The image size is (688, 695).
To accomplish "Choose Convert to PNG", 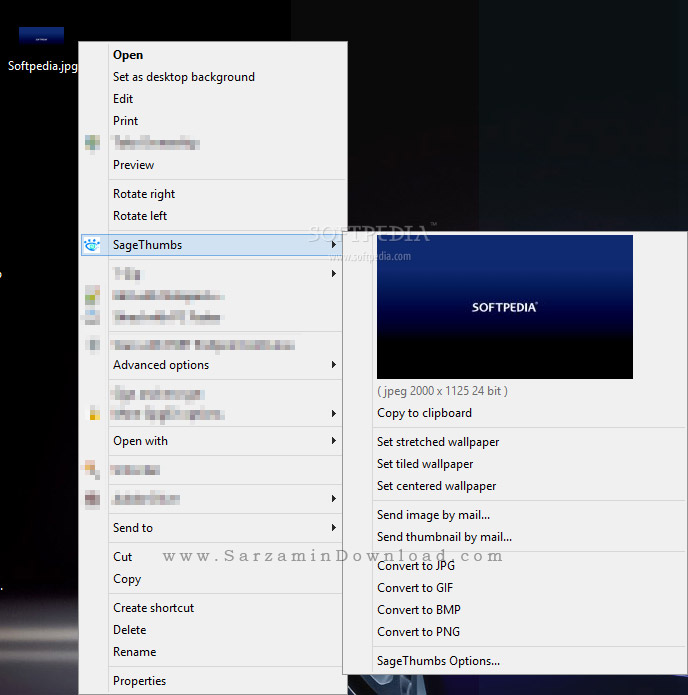I will (x=516, y=632).
